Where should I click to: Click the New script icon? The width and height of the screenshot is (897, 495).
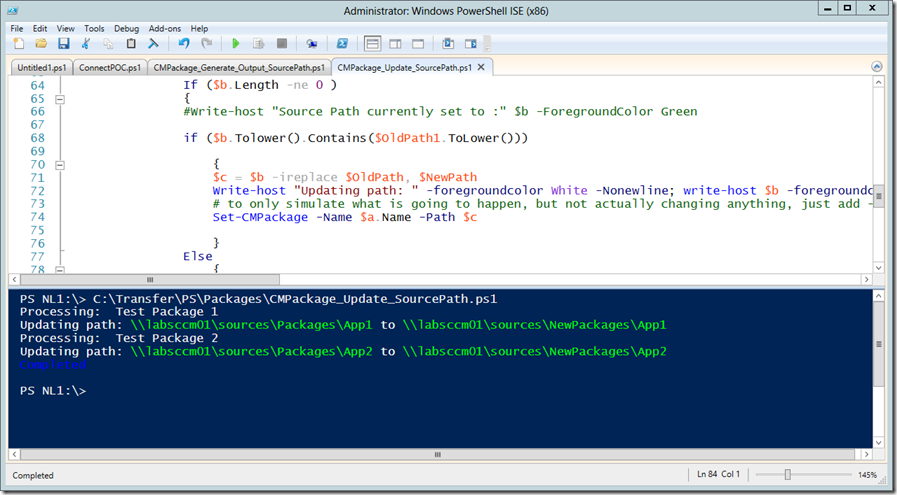click(x=19, y=43)
